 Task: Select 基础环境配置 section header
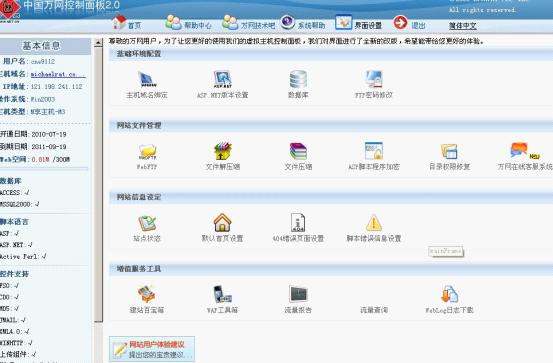click(139, 54)
